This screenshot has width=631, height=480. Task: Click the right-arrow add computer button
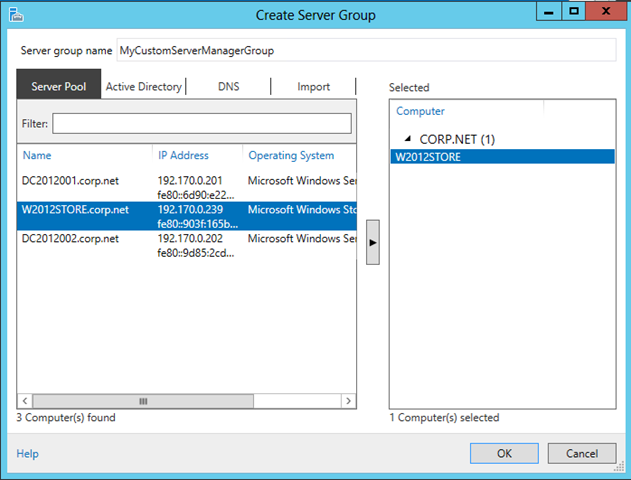373,243
